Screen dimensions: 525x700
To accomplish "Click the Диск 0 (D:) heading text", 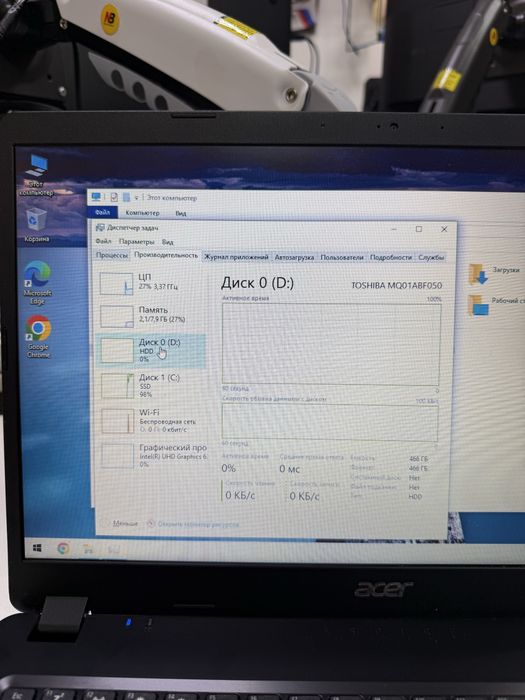I will coord(258,283).
